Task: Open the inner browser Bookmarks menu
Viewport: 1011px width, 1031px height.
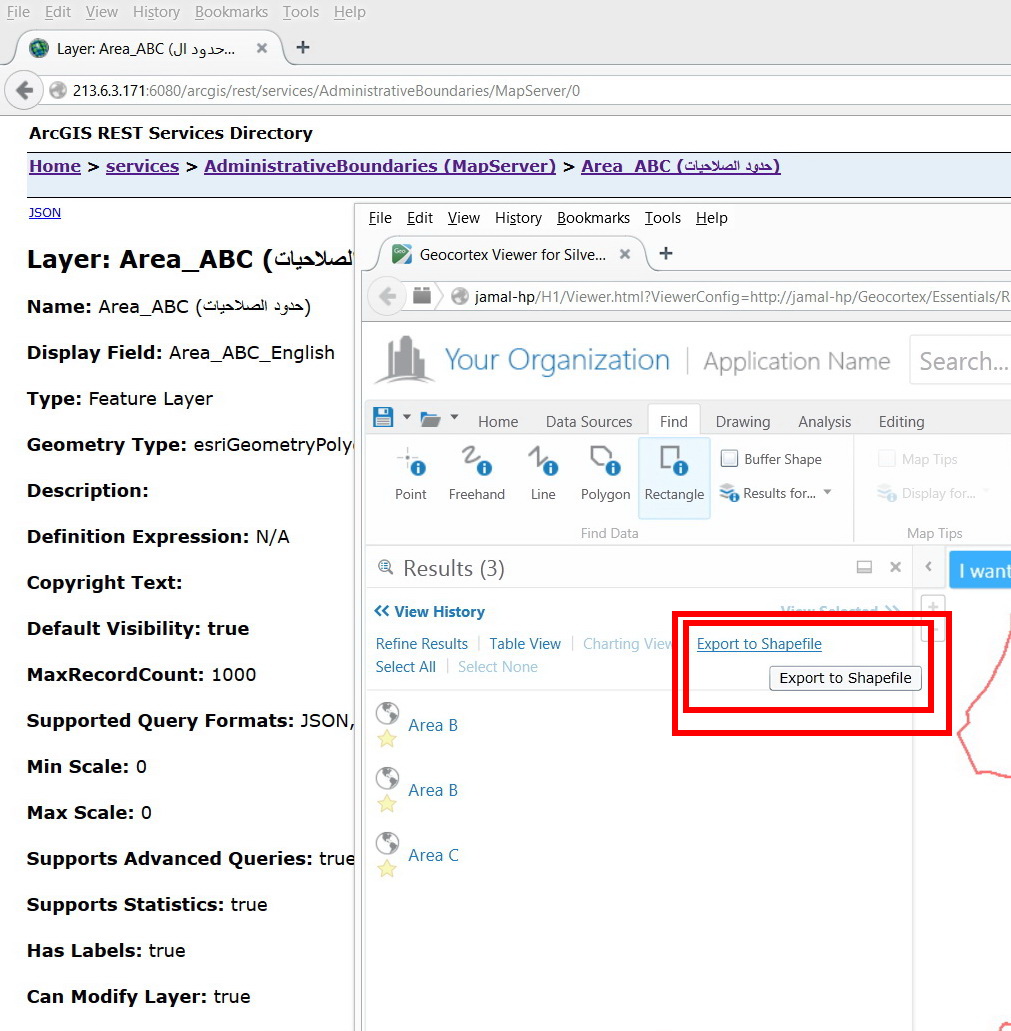Action: (x=593, y=218)
